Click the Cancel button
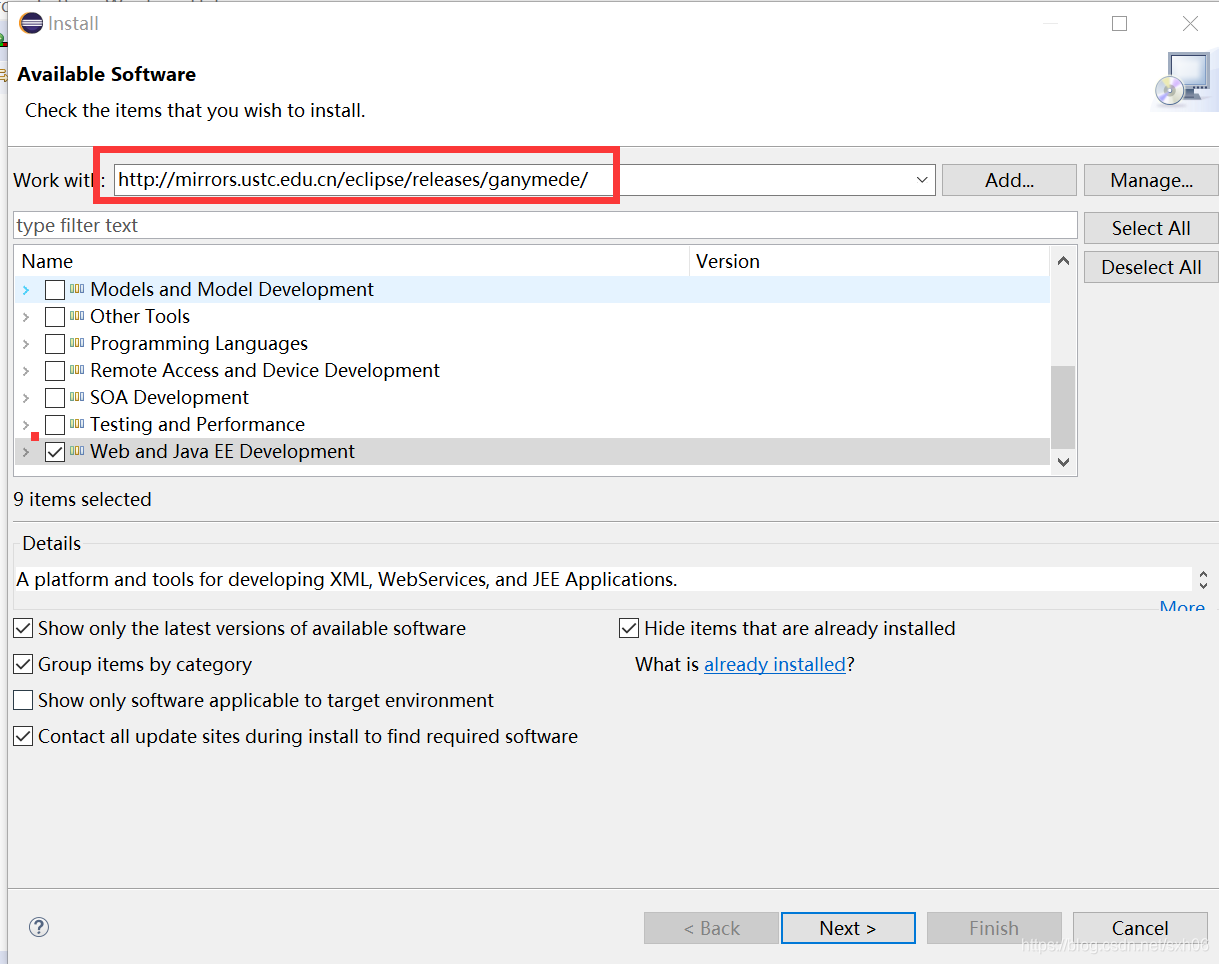Image resolution: width=1219 pixels, height=964 pixels. point(1140,928)
